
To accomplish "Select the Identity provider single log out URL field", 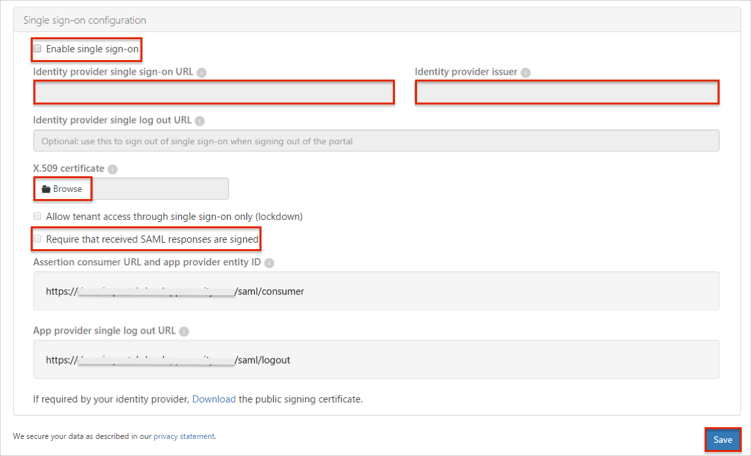I will (x=376, y=141).
